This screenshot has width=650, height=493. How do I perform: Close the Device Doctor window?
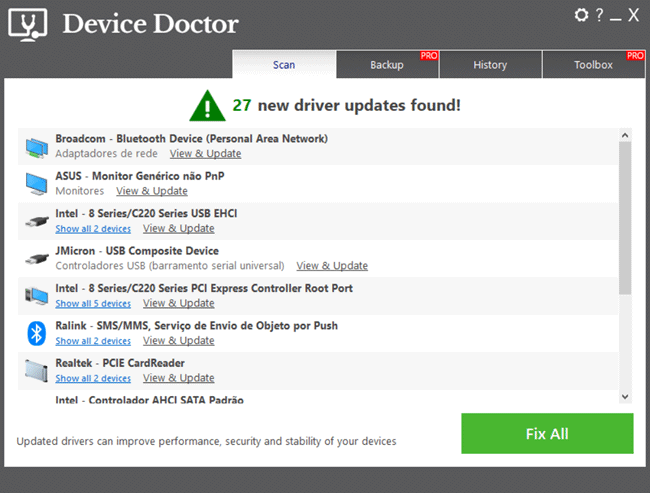pyautogui.click(x=633, y=15)
